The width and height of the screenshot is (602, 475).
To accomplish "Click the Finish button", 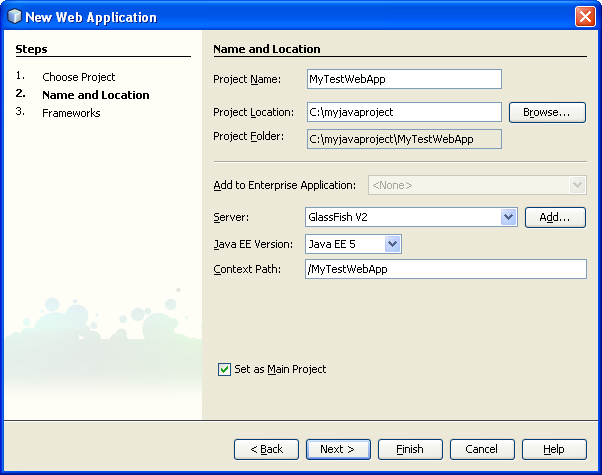I will pyautogui.click(x=410, y=449).
